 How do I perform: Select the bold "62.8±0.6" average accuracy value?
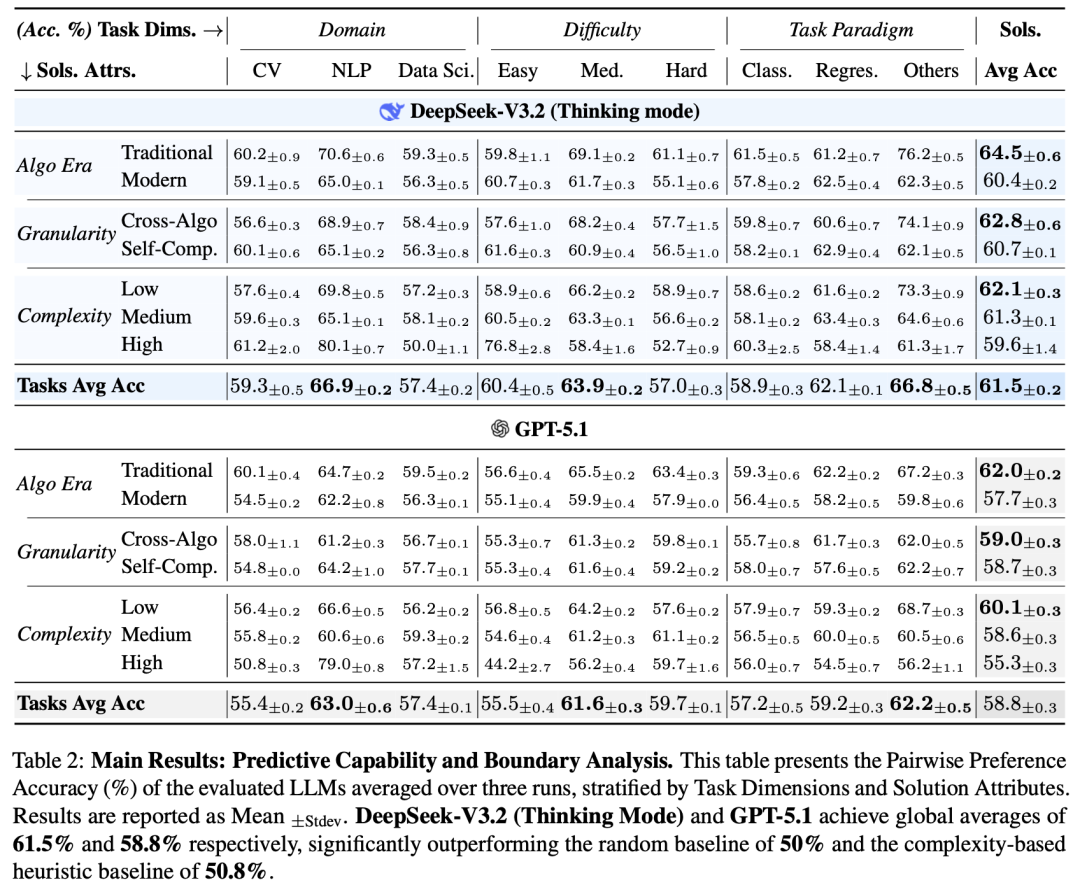(1020, 221)
